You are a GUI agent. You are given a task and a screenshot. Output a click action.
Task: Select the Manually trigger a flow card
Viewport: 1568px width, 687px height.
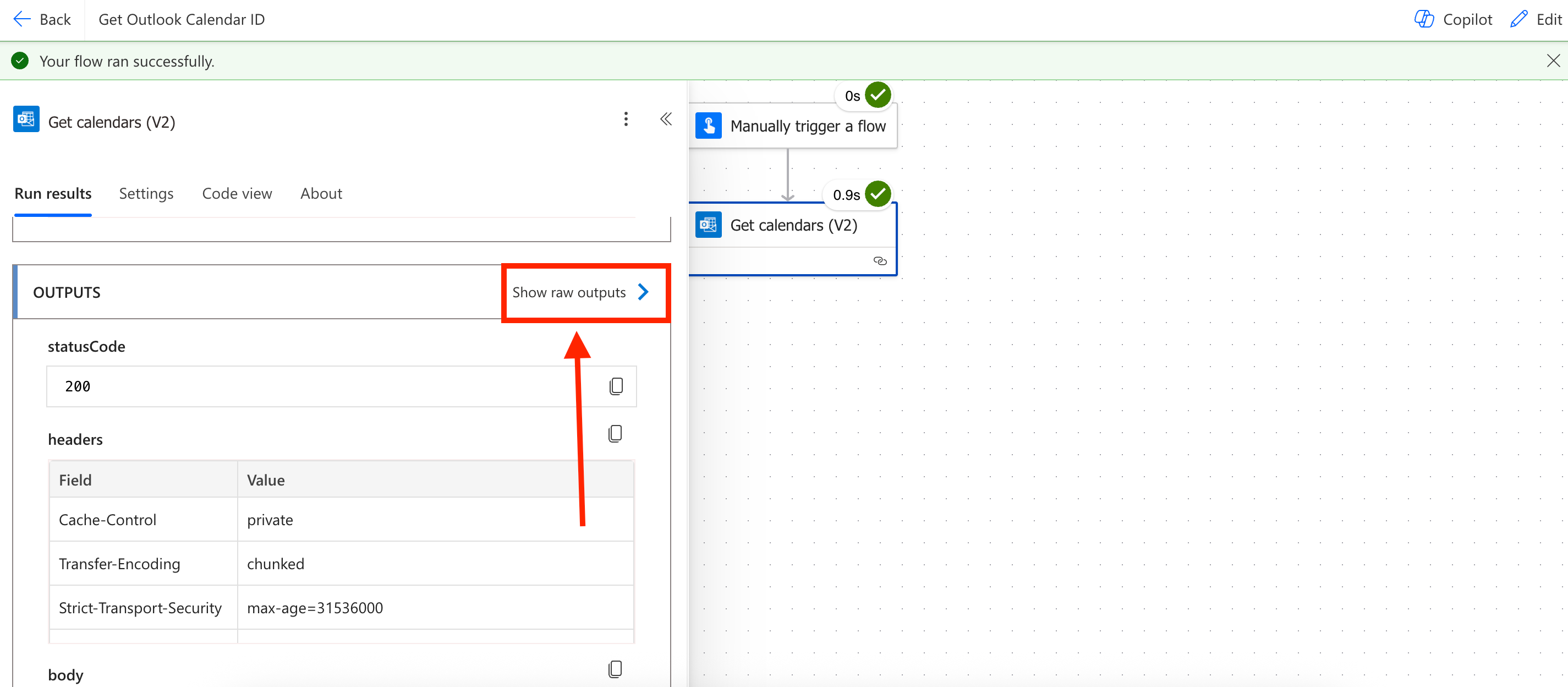point(793,126)
